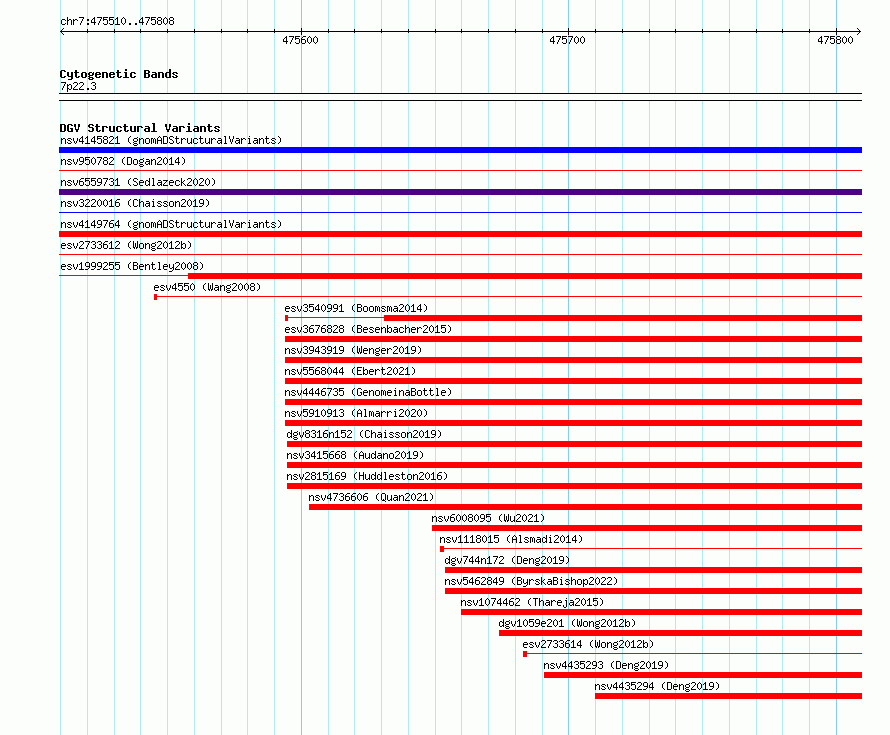Select the blue nsv4145821 variant bar
This screenshot has height=735, width=890.
click(x=460, y=150)
